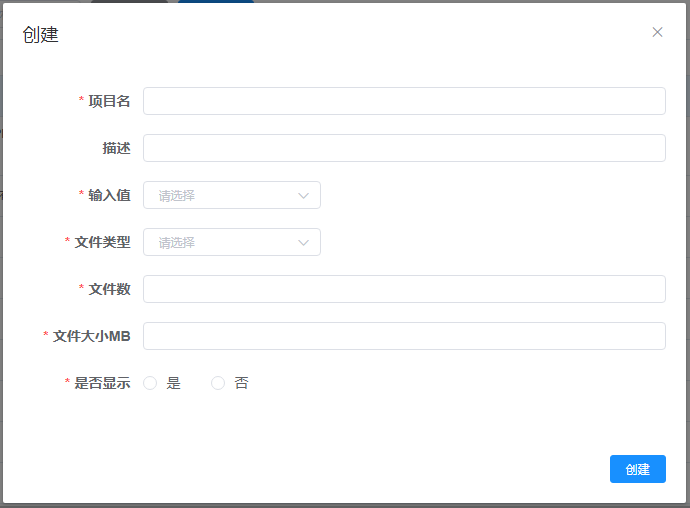Open the 文件类型 请选择 select box
This screenshot has width=690, height=508.
coord(222,243)
